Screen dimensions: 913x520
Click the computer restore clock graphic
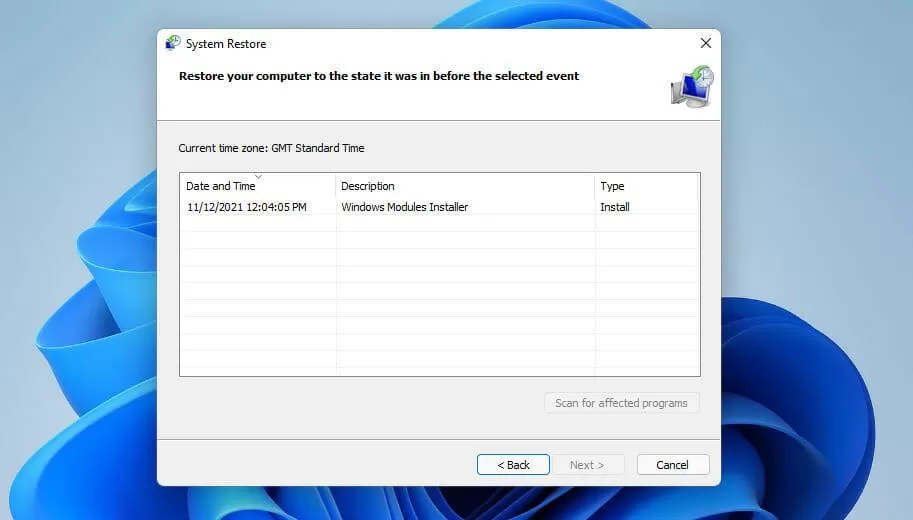692,86
